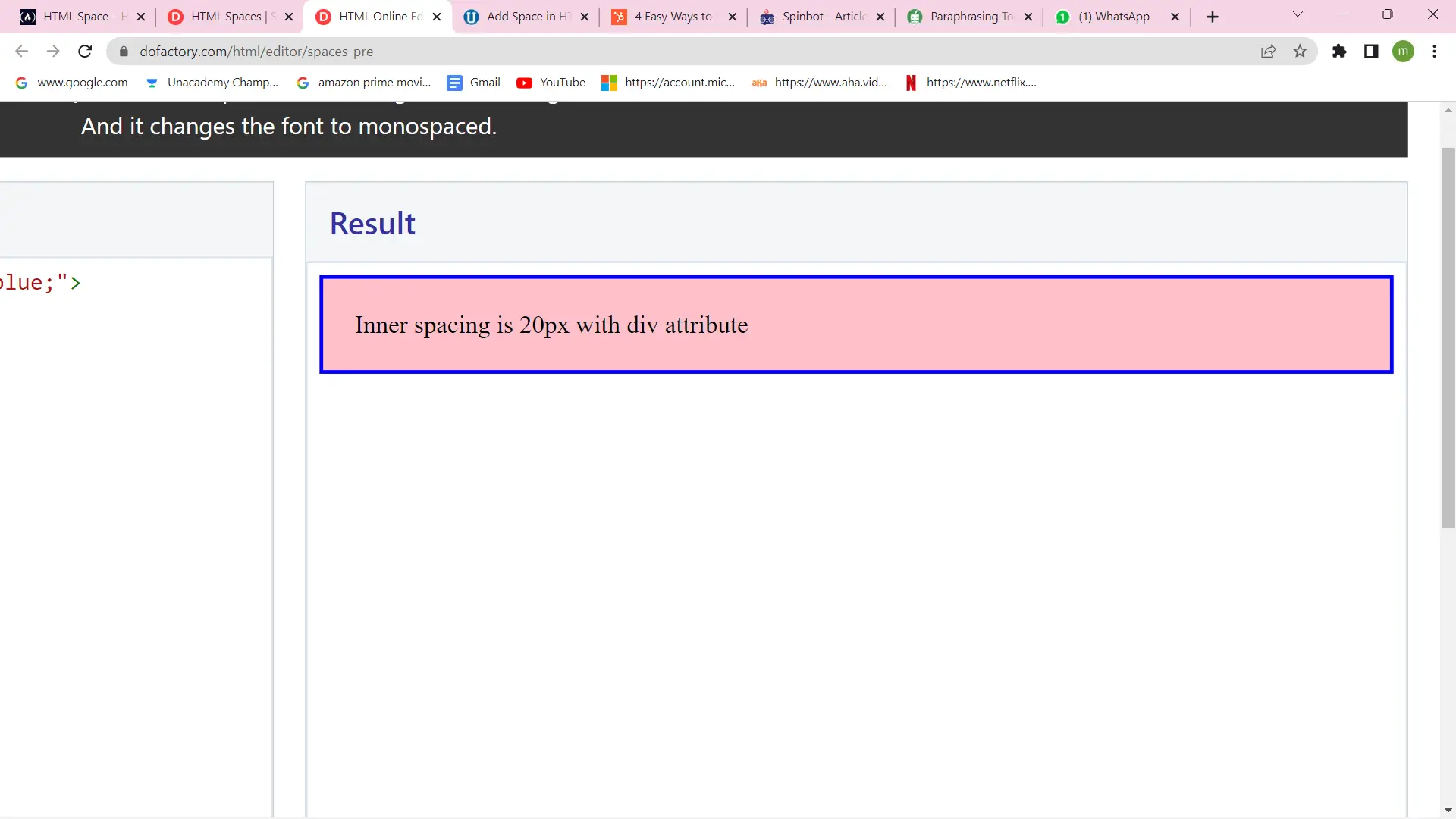Toggle the Add Space in HTML tab
The height and width of the screenshot is (819, 1456).
click(526, 16)
